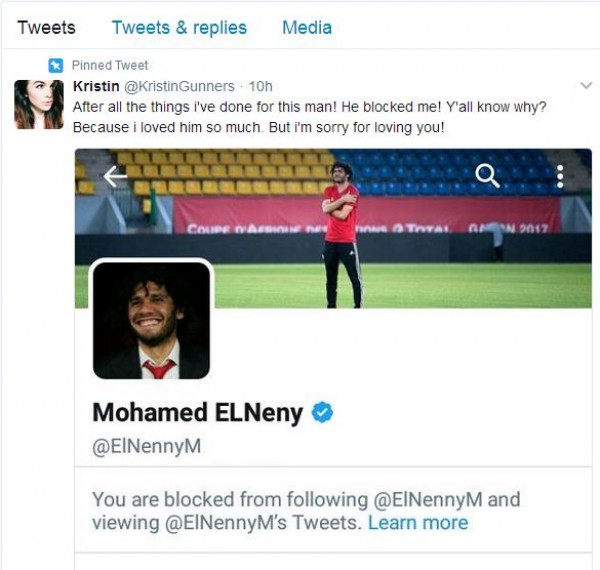
Task: Click the Kristin display name
Action: click(x=96, y=86)
